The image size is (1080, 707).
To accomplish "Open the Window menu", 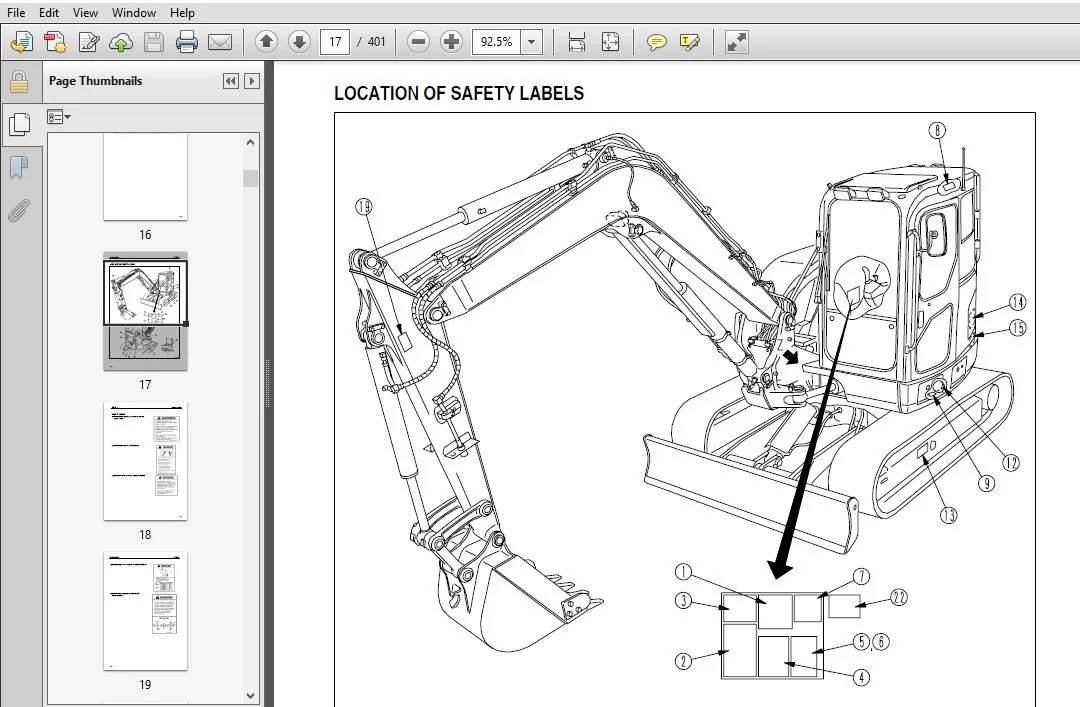I will (134, 12).
